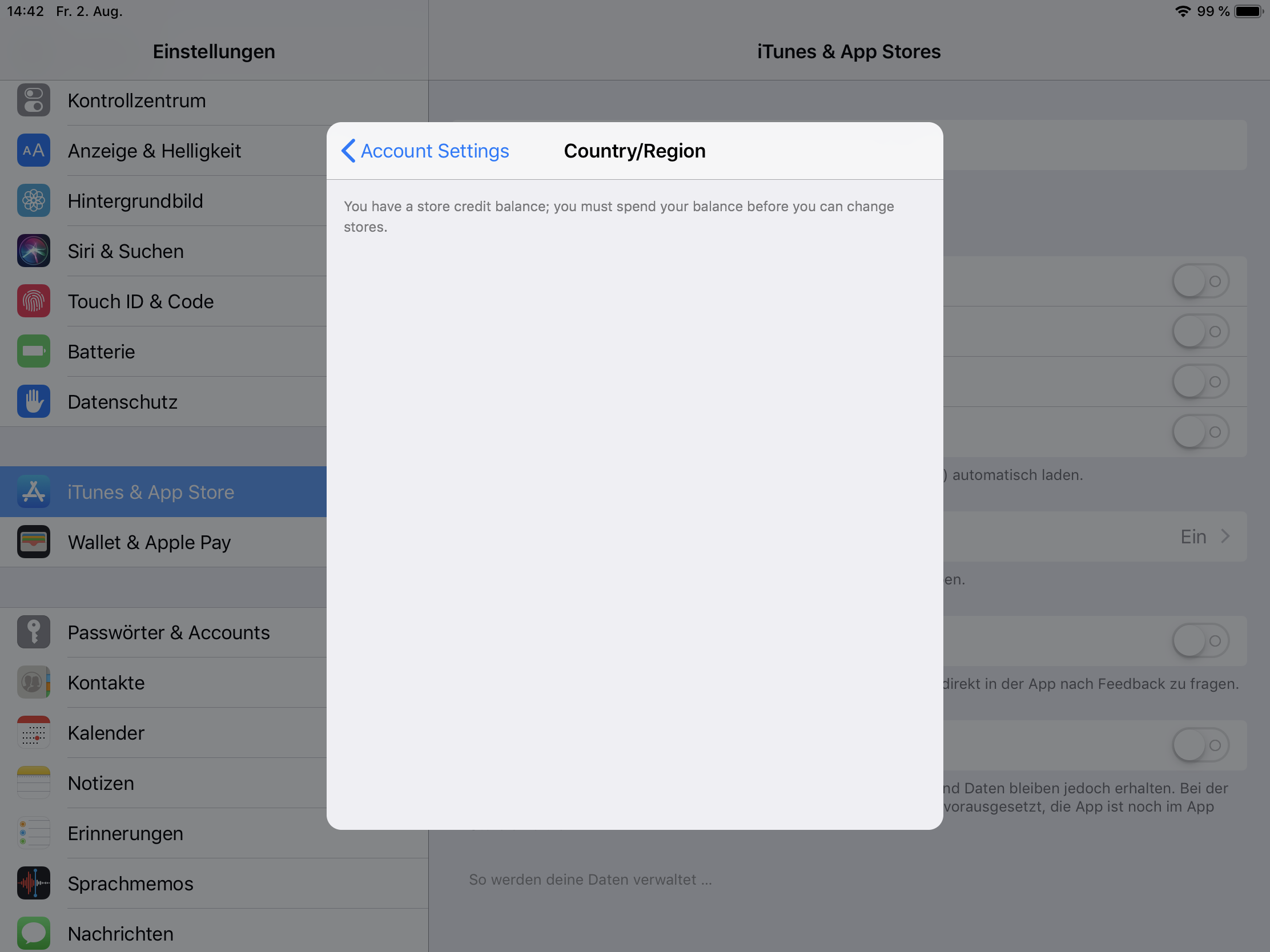The image size is (1270, 952).
Task: Select the iTunes & App Store item
Action: point(151,492)
